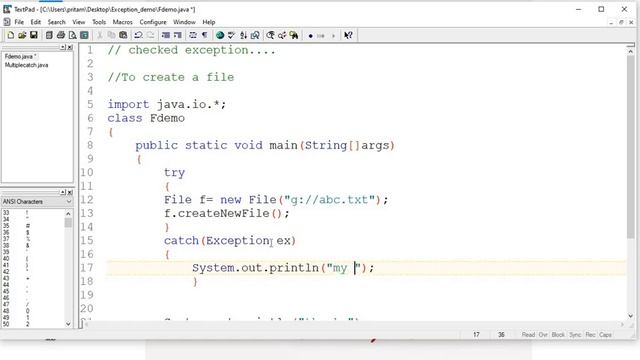
Task: Open Find in Files with the binoculars icon
Action: [293, 36]
